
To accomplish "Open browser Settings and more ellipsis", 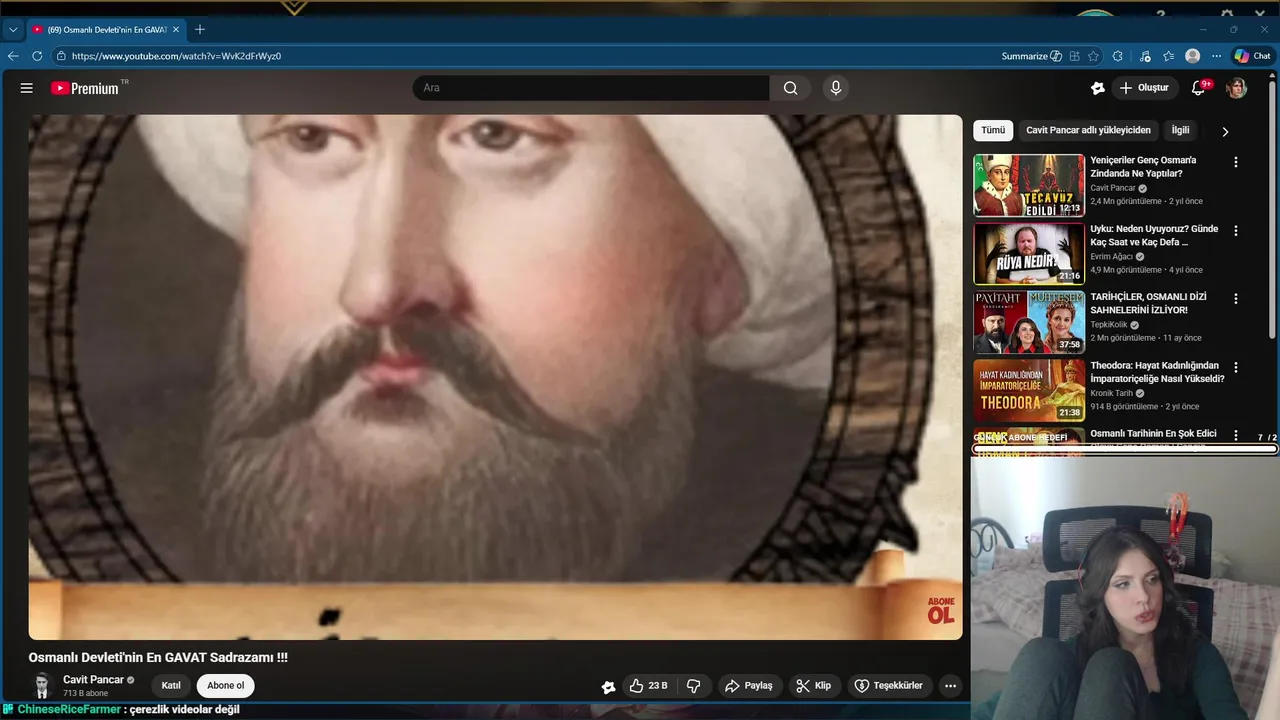I will tap(1216, 56).
